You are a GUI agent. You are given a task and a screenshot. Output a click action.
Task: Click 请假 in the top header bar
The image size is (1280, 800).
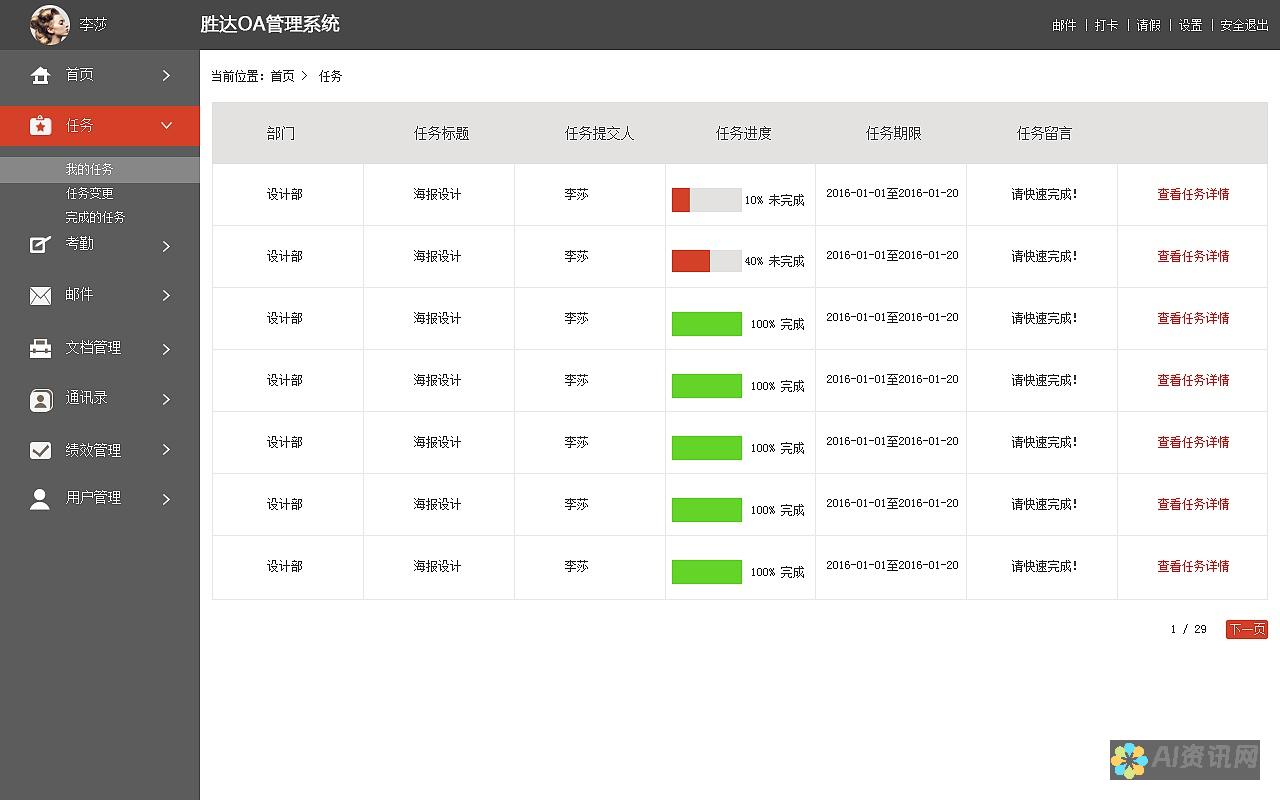(1148, 25)
